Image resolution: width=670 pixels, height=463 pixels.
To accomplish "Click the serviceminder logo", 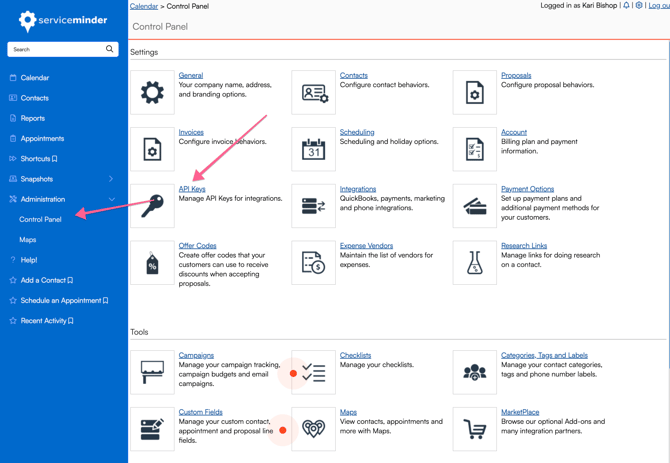I will pos(63,21).
